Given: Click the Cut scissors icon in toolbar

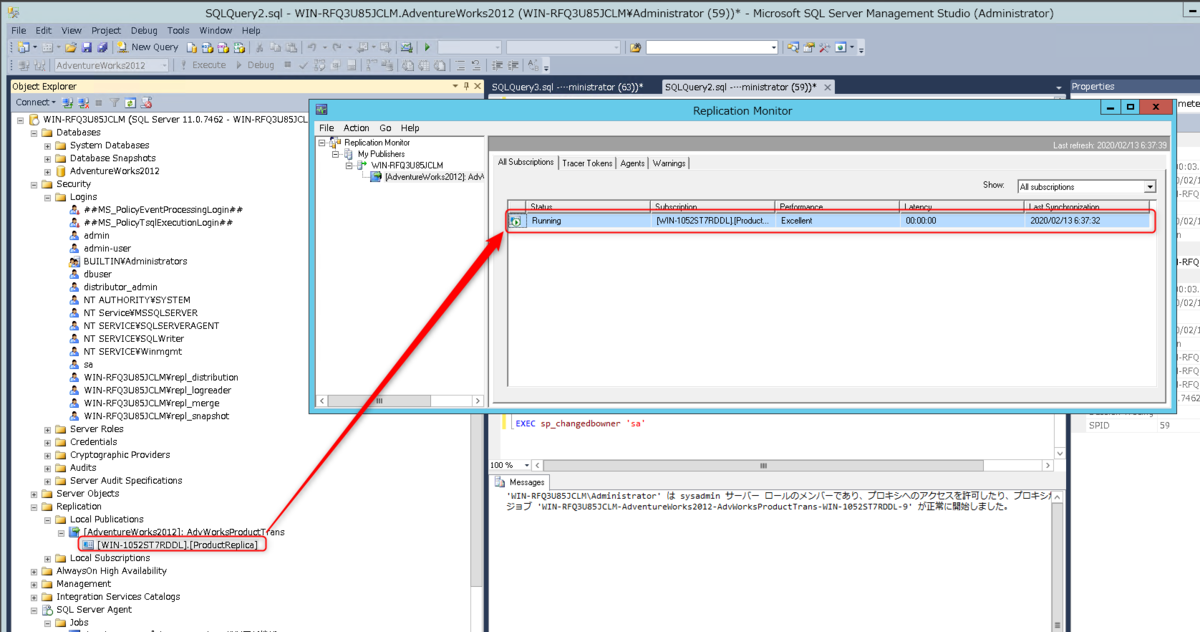Looking at the screenshot, I should point(261,47).
